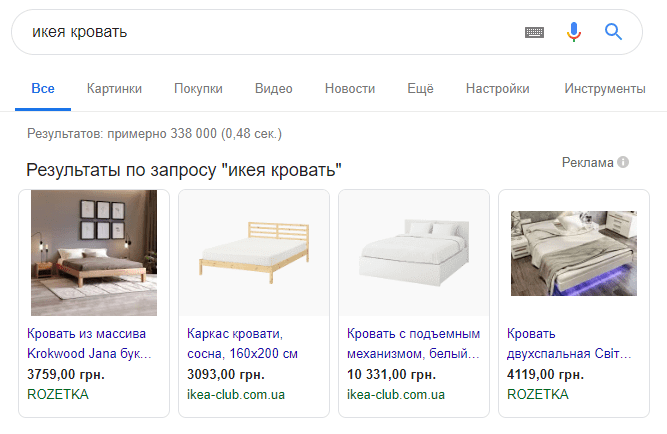The image size is (667, 434).
Task: Click ikea-club.com.ua under the pine frame
Action: coord(236,394)
